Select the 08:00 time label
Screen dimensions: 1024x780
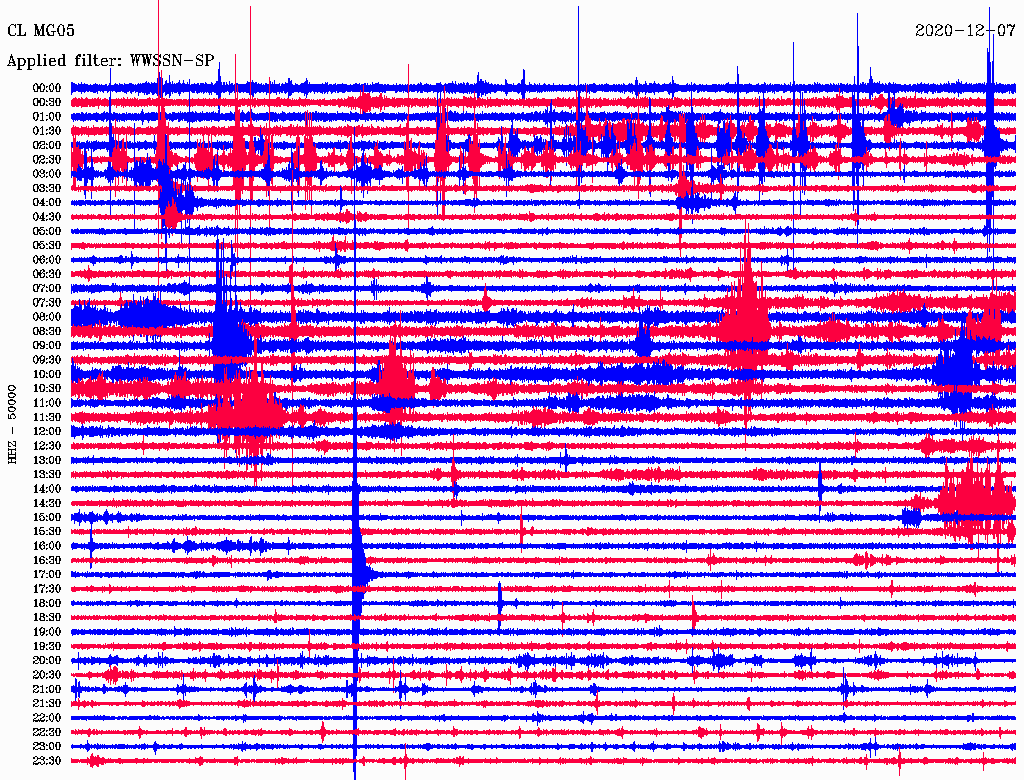pos(46,317)
